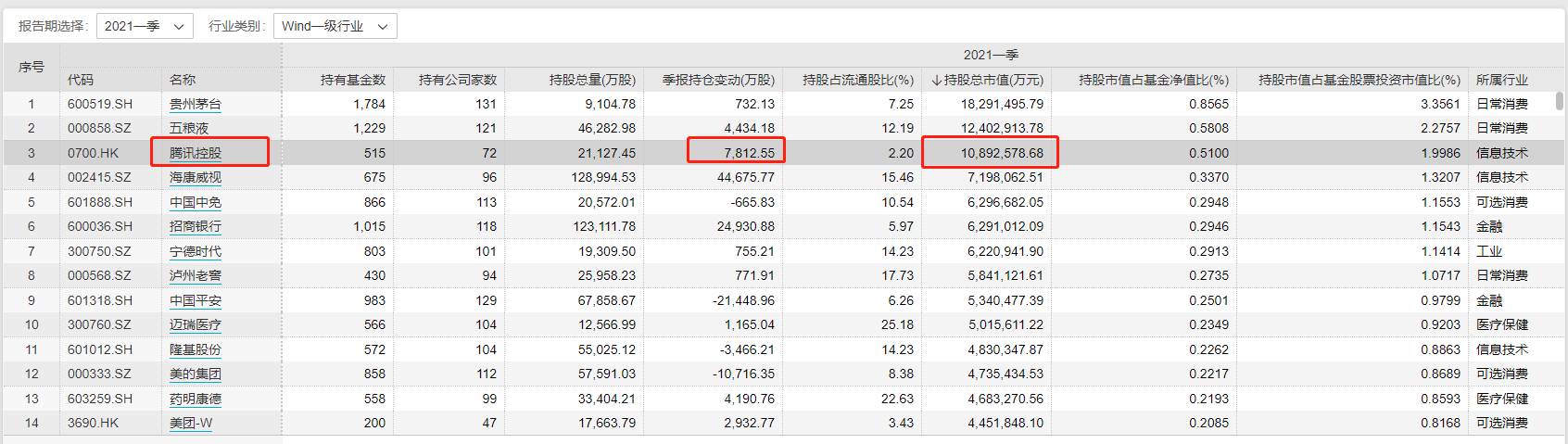Click position change 7,812.55 for 腾讯控股
This screenshot has height=444, width=1568.
click(x=749, y=153)
